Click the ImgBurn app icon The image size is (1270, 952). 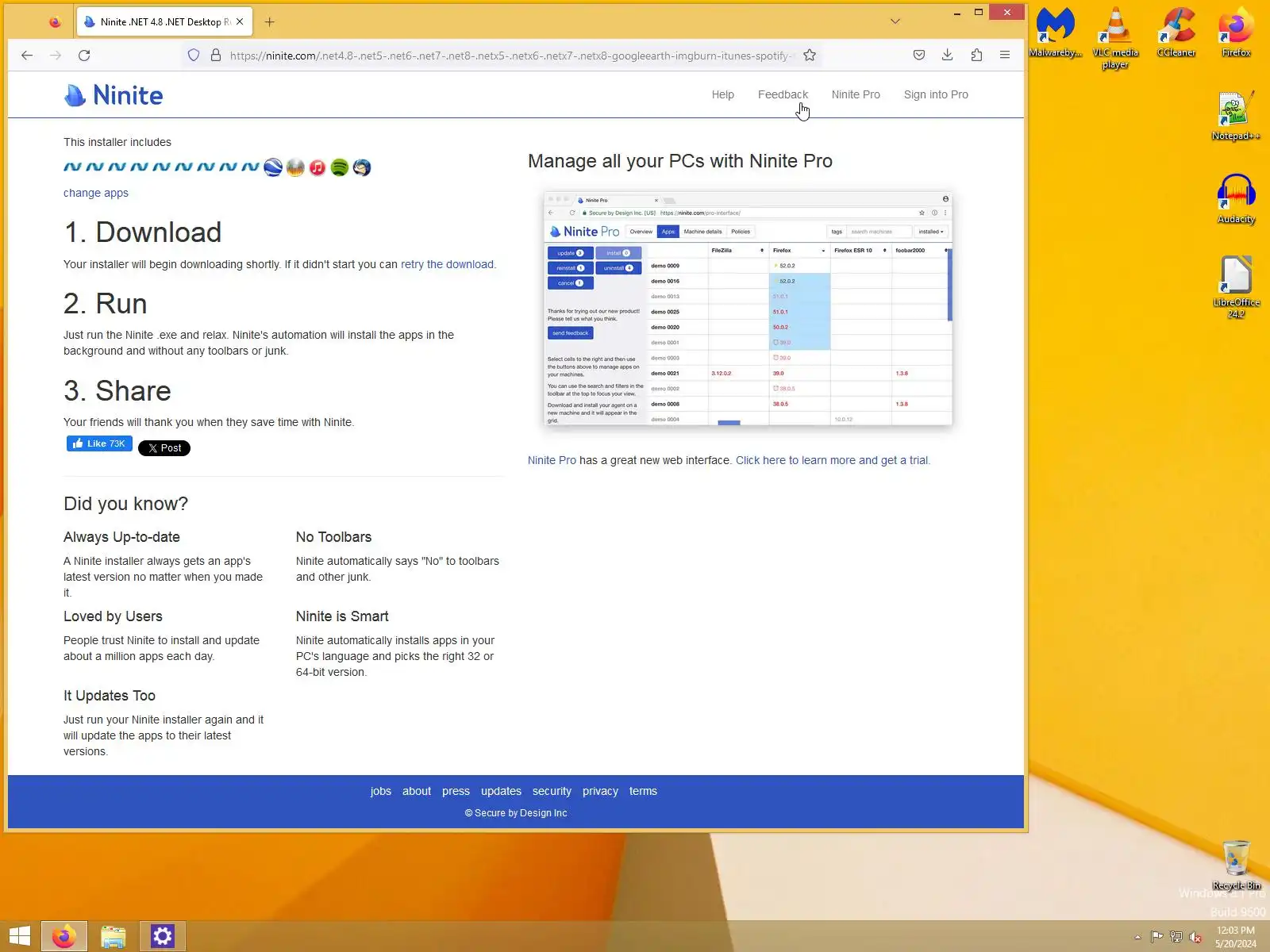pyautogui.click(x=295, y=167)
